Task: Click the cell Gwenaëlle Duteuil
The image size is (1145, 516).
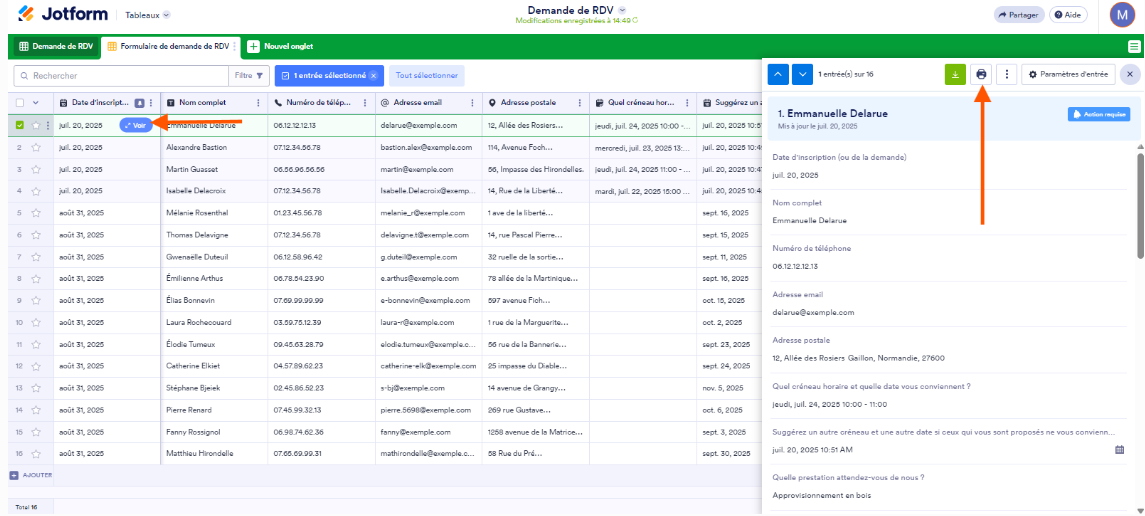Action: pos(214,257)
